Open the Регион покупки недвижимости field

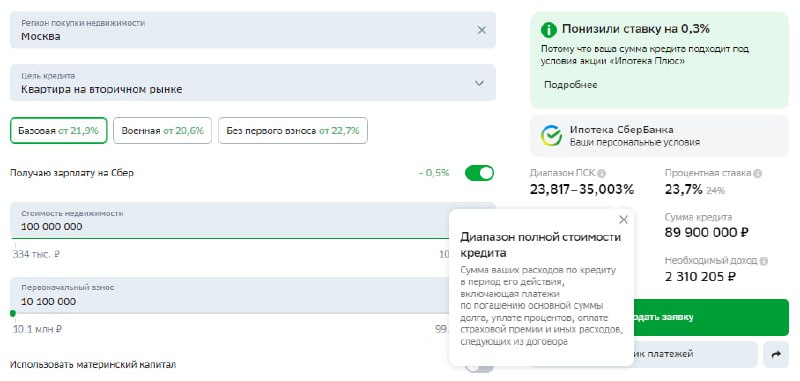click(x=253, y=30)
